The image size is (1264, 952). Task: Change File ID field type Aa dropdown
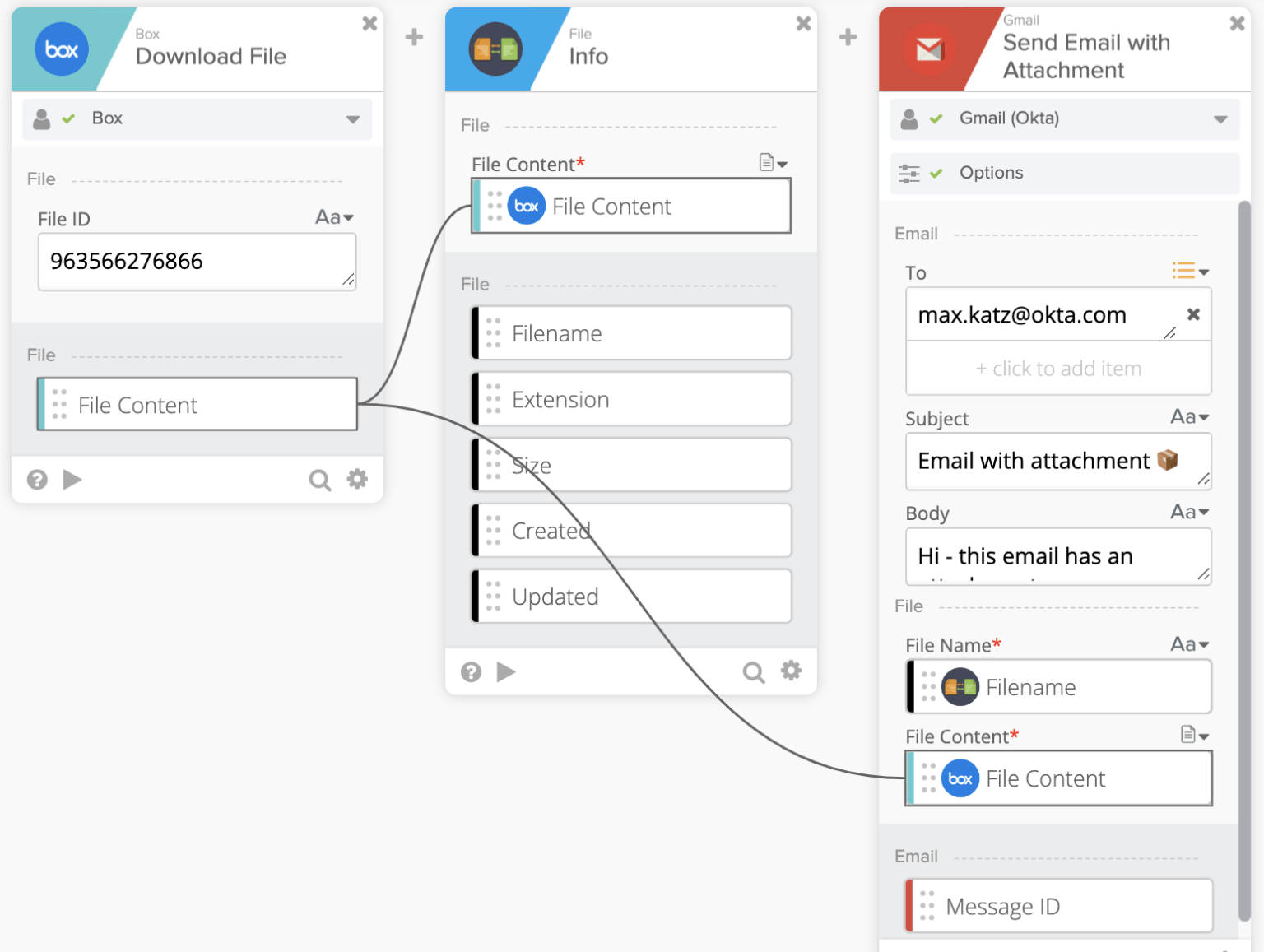pos(334,217)
